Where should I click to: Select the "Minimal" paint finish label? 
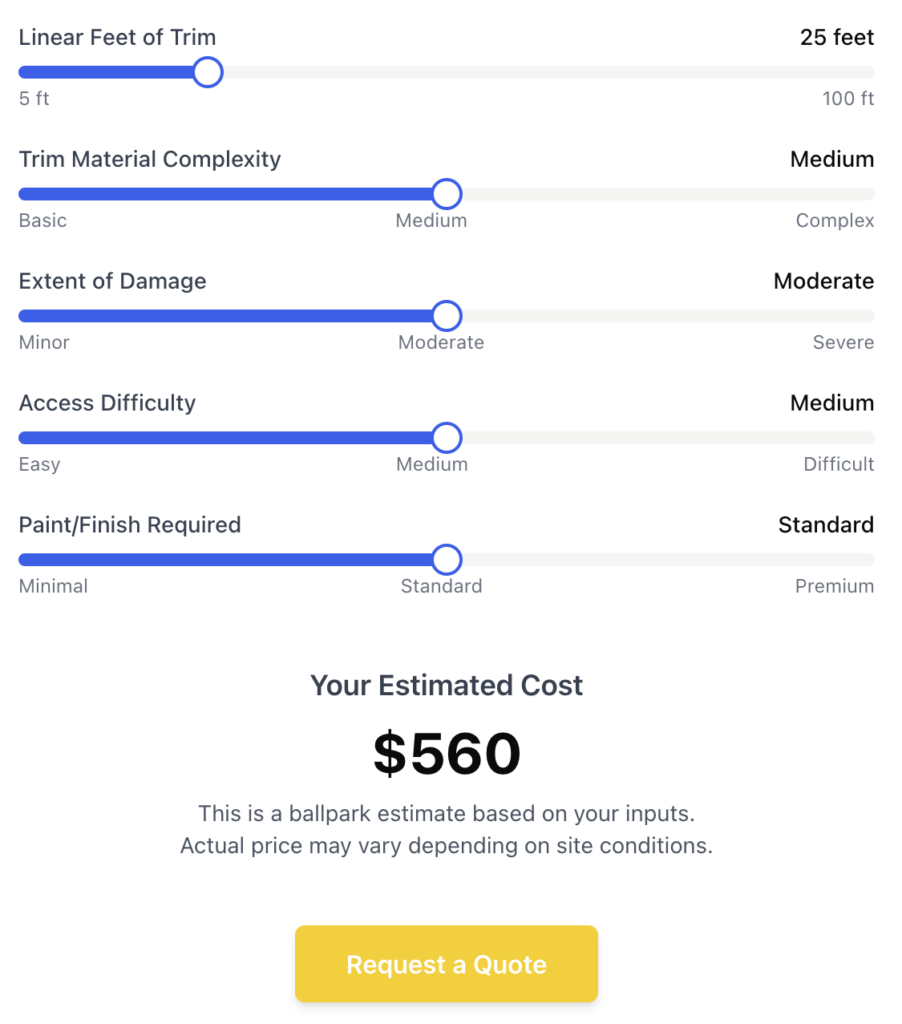click(x=53, y=587)
